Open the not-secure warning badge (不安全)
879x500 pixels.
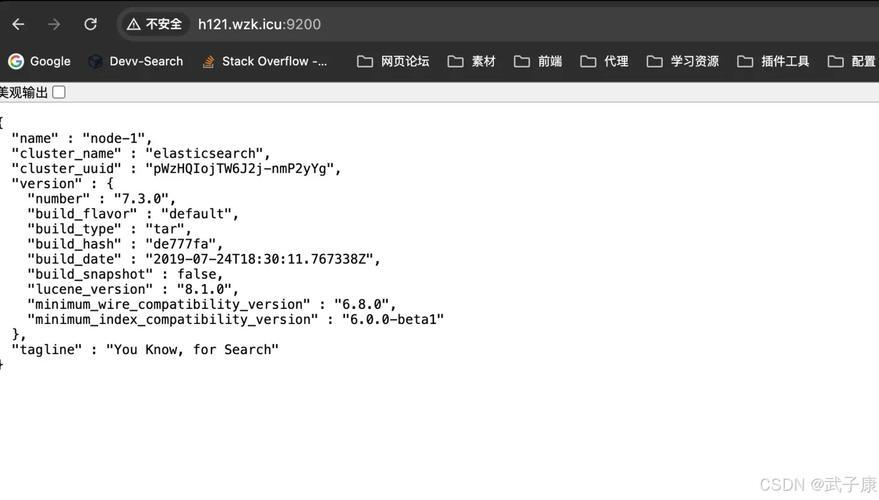pyautogui.click(x=154, y=24)
